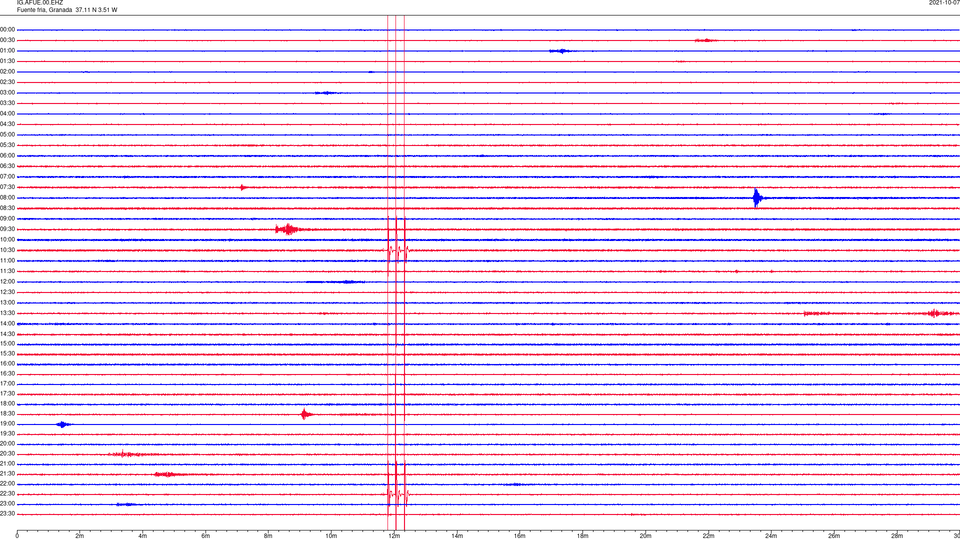This screenshot has width=960, height=540.
Task: Select the 07:30 trace time label
Action: pos(7,187)
